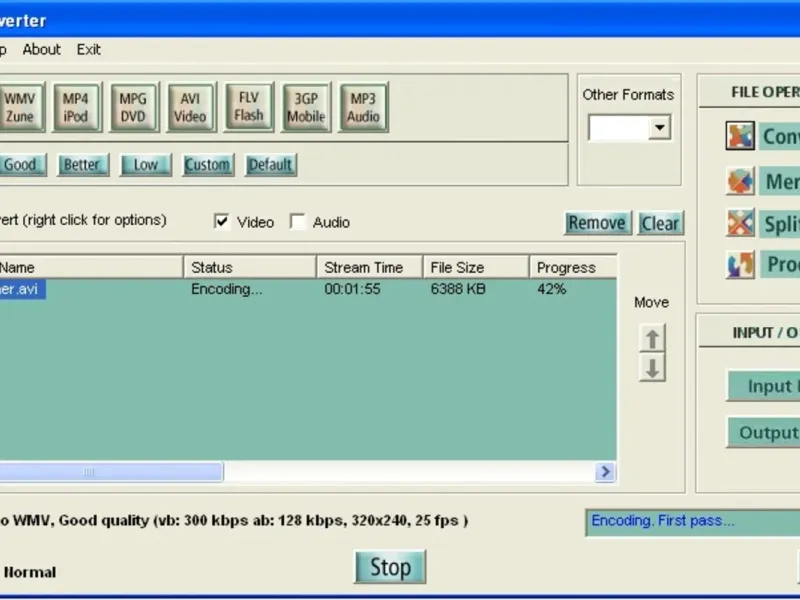Image resolution: width=800 pixels, height=600 pixels.
Task: Click the Output folder button
Action: click(764, 433)
